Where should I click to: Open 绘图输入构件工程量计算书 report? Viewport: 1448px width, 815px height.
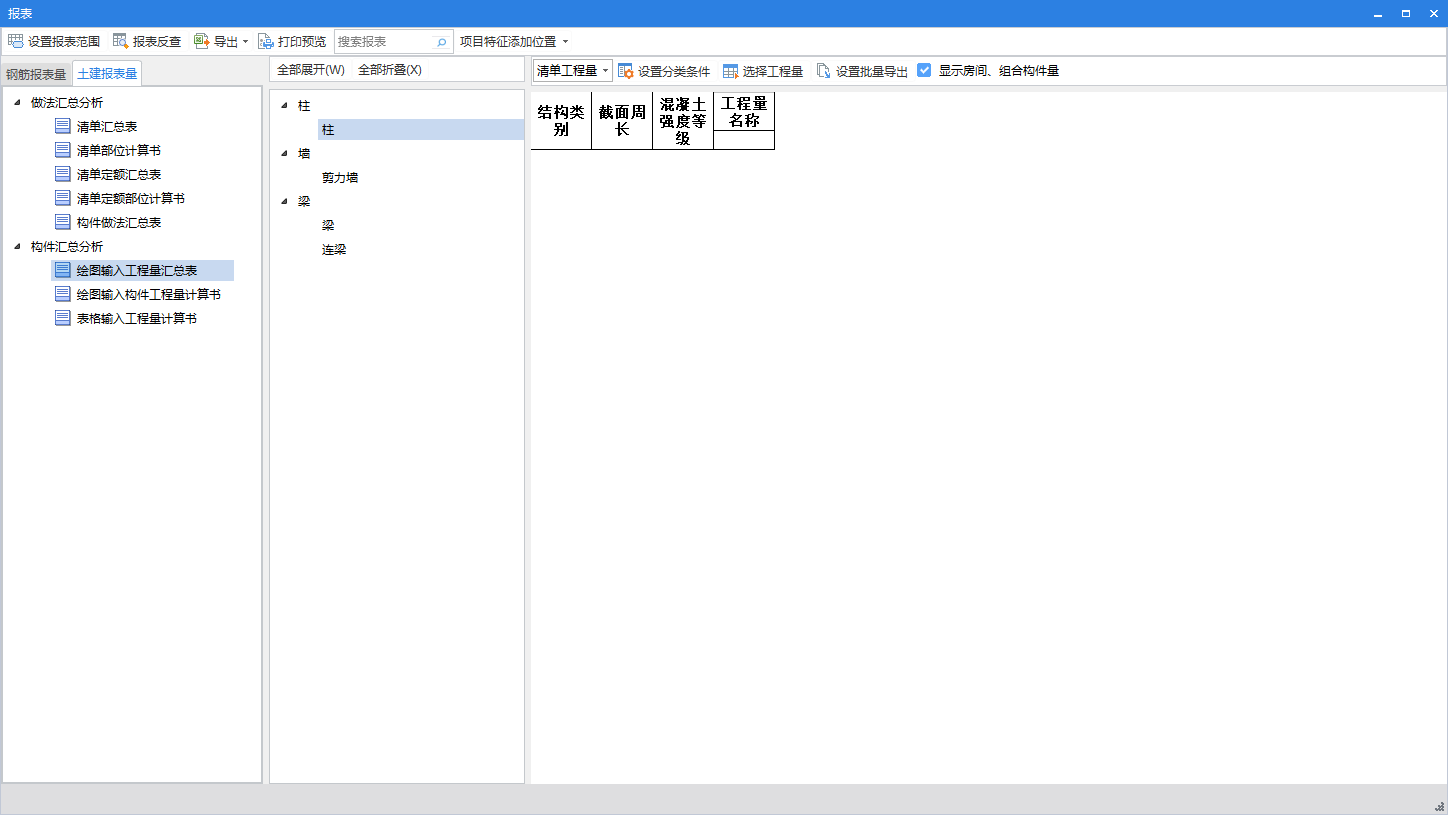click(149, 294)
